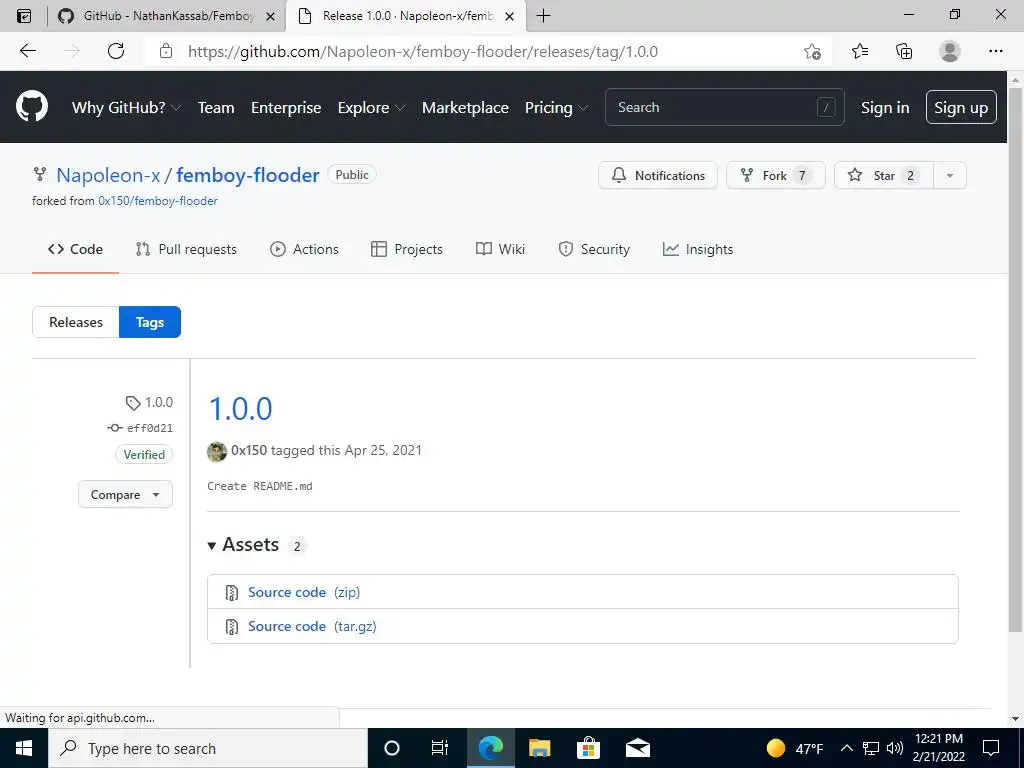This screenshot has height=768, width=1024.
Task: Click the eff0d21 commit hash
Action: click(150, 428)
